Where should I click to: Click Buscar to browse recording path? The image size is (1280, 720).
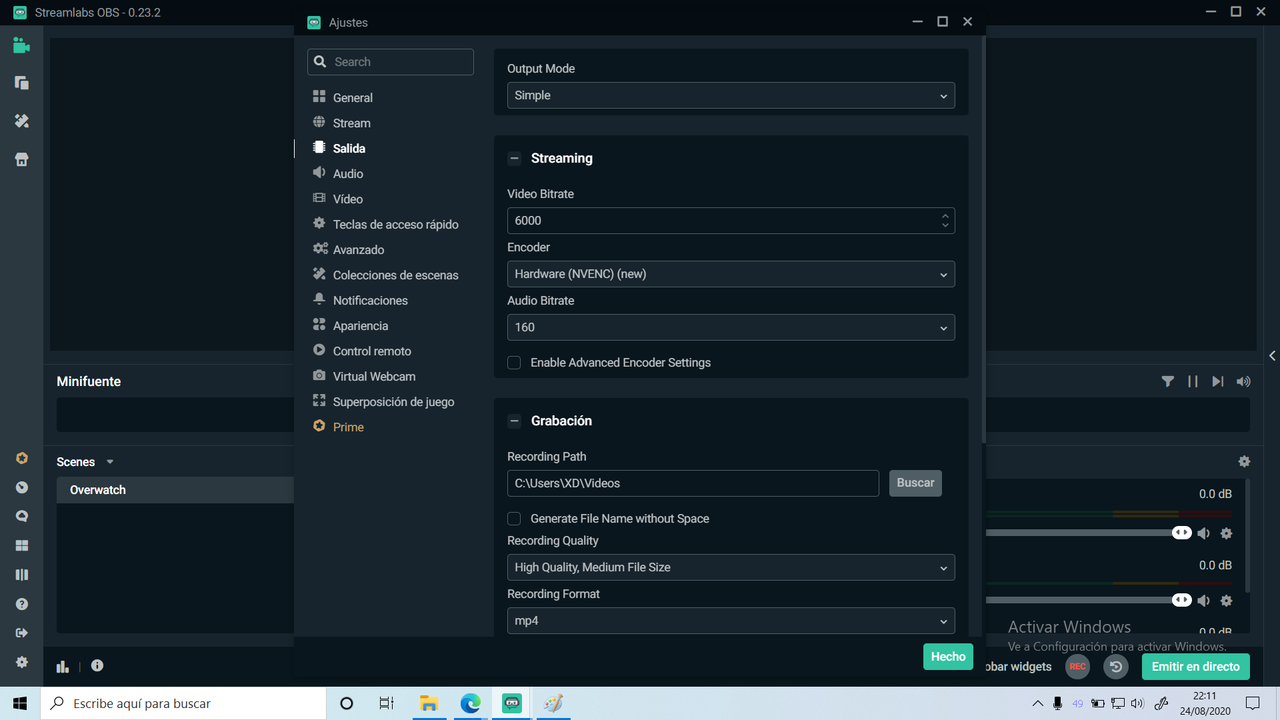point(915,483)
